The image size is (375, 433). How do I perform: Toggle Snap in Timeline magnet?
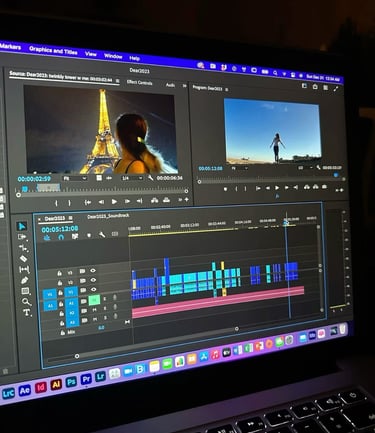pos(61,237)
